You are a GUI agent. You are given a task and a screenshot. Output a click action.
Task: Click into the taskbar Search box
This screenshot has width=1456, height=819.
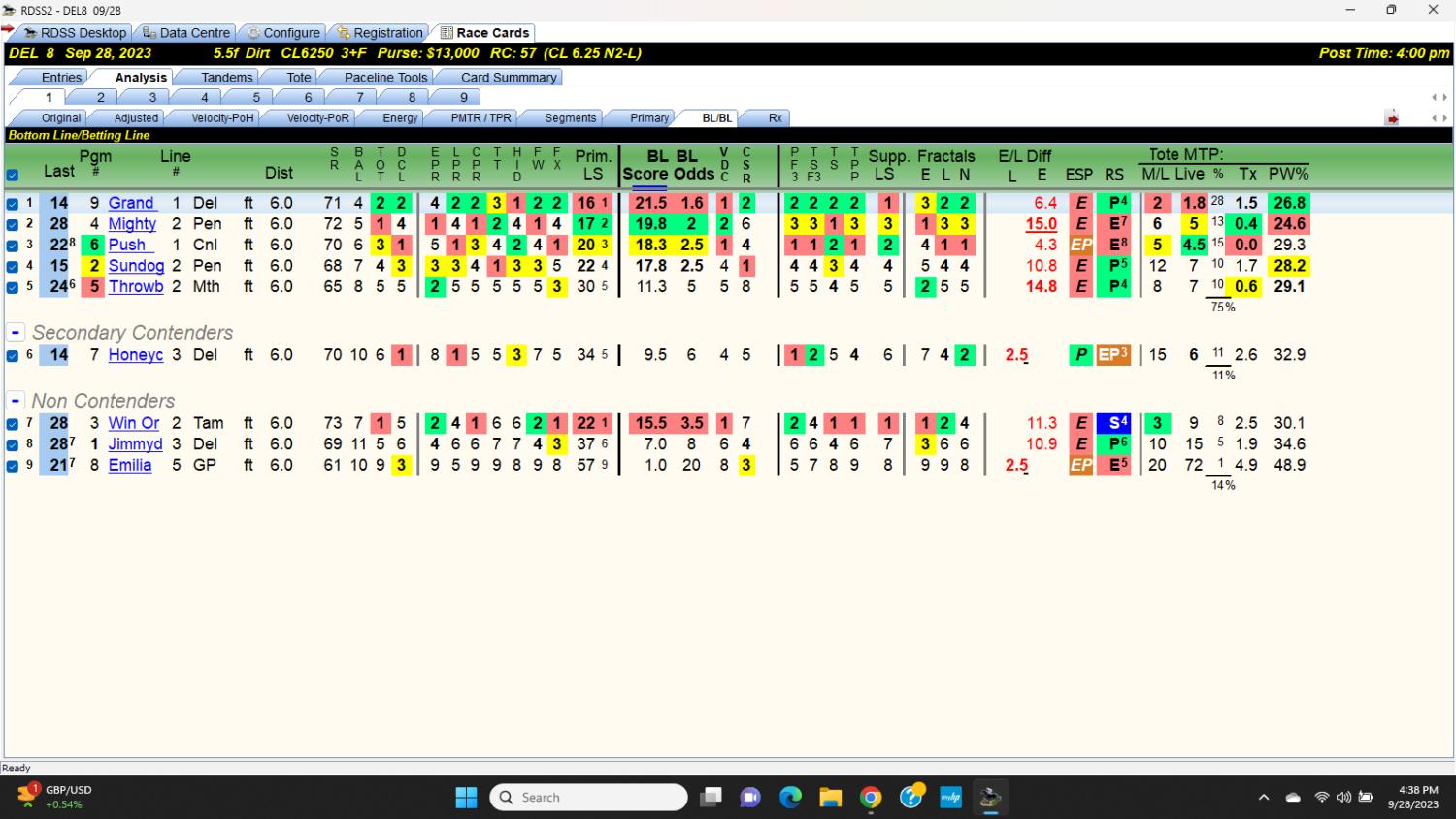tap(589, 798)
